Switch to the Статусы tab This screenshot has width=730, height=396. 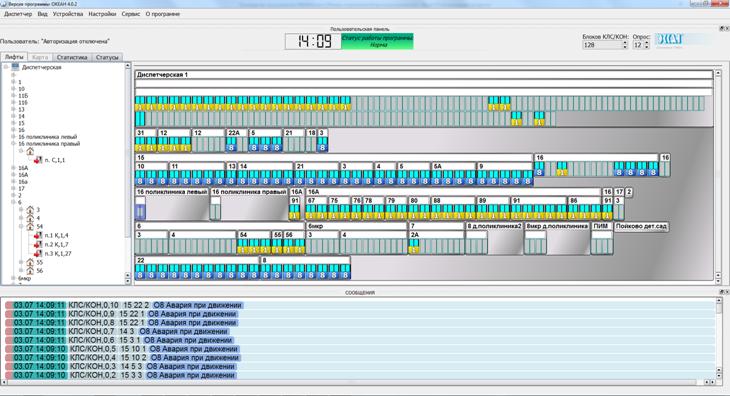107,57
